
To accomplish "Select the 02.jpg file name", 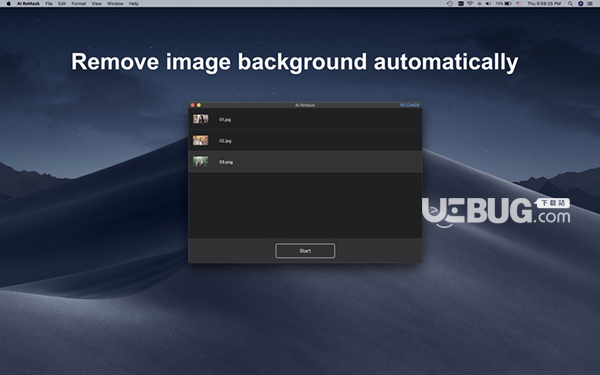I will (225, 141).
